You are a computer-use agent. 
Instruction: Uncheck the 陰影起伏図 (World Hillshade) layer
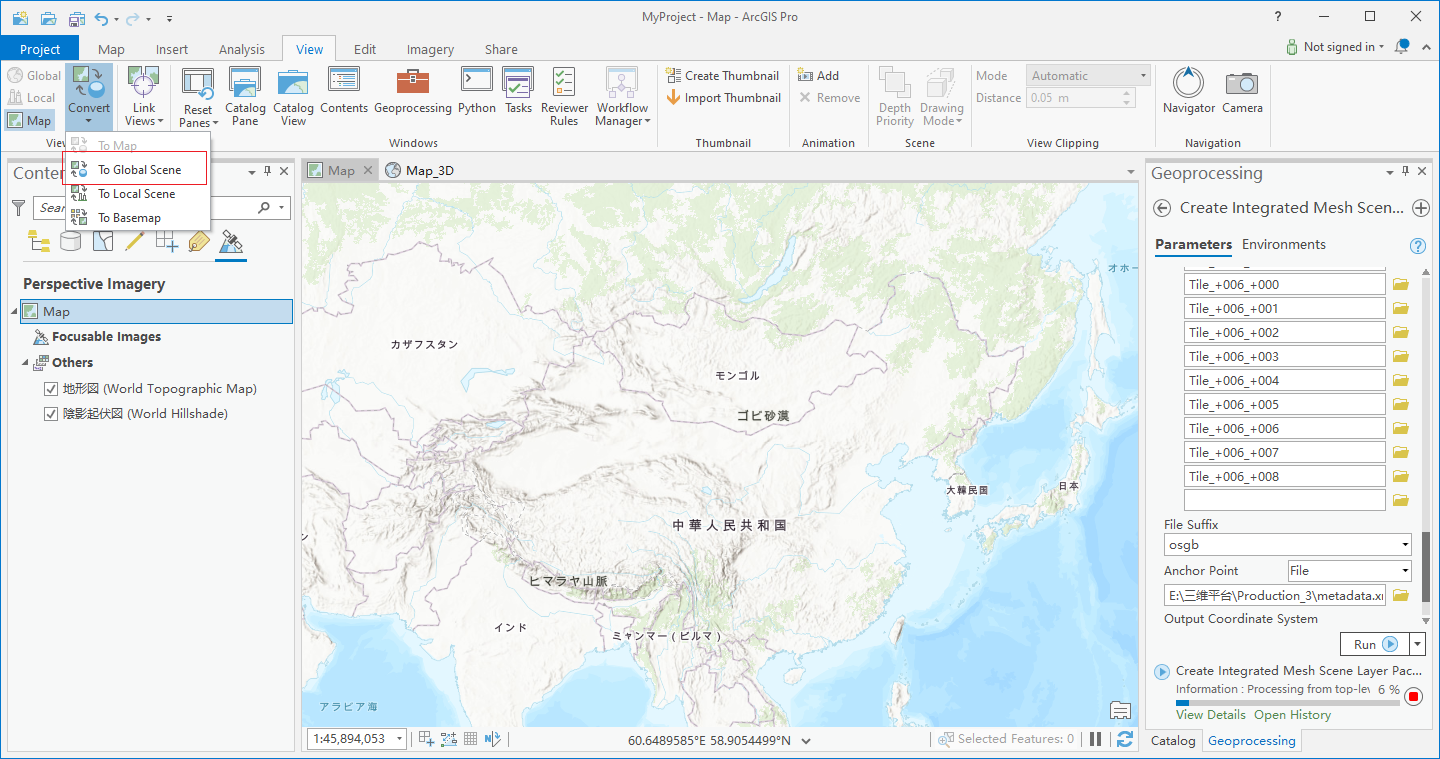point(51,413)
